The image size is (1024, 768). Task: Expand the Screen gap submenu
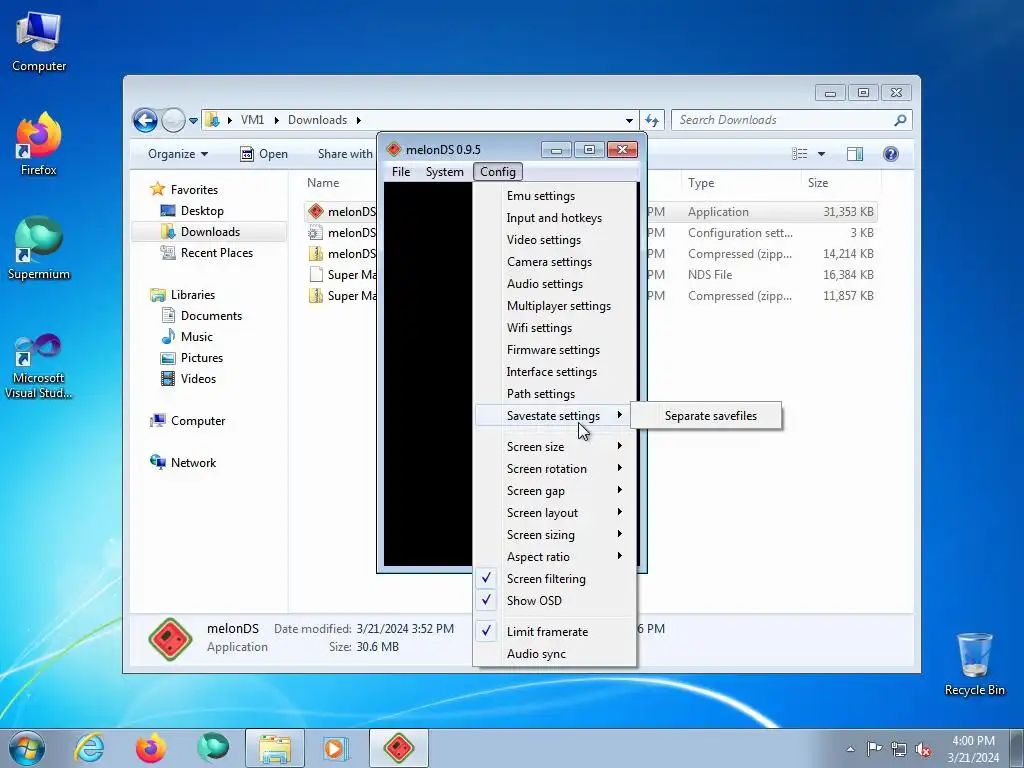(x=555, y=491)
